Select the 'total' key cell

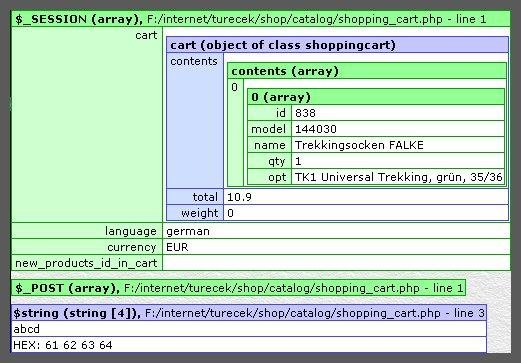pos(195,197)
